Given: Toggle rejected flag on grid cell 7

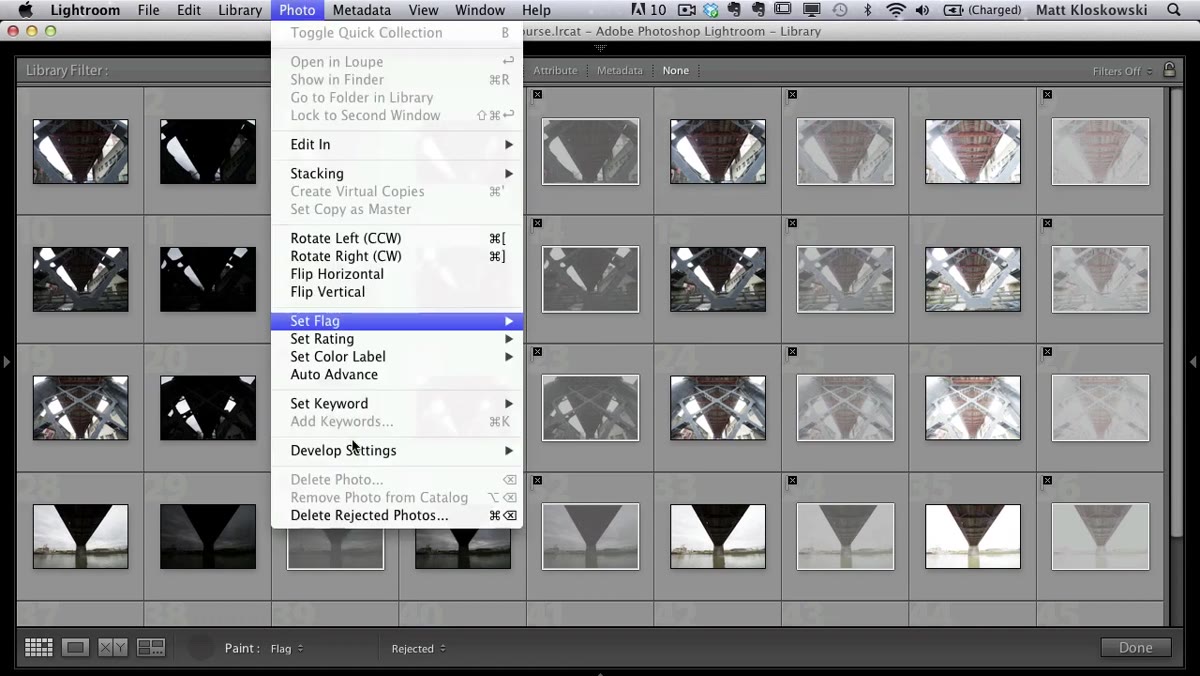Looking at the screenshot, I should (x=792, y=95).
